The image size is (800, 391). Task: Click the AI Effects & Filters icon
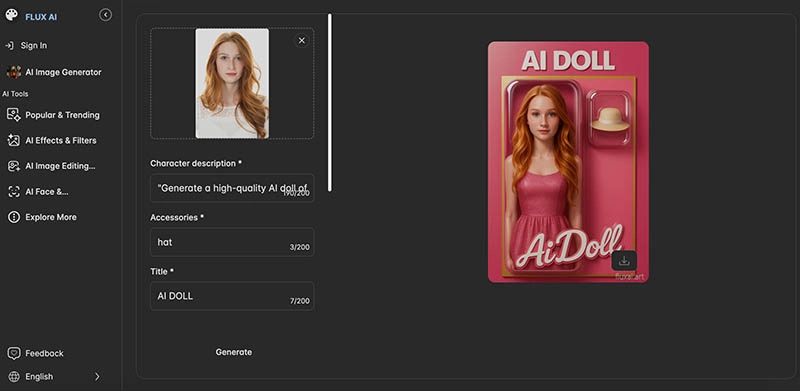pyautogui.click(x=13, y=140)
